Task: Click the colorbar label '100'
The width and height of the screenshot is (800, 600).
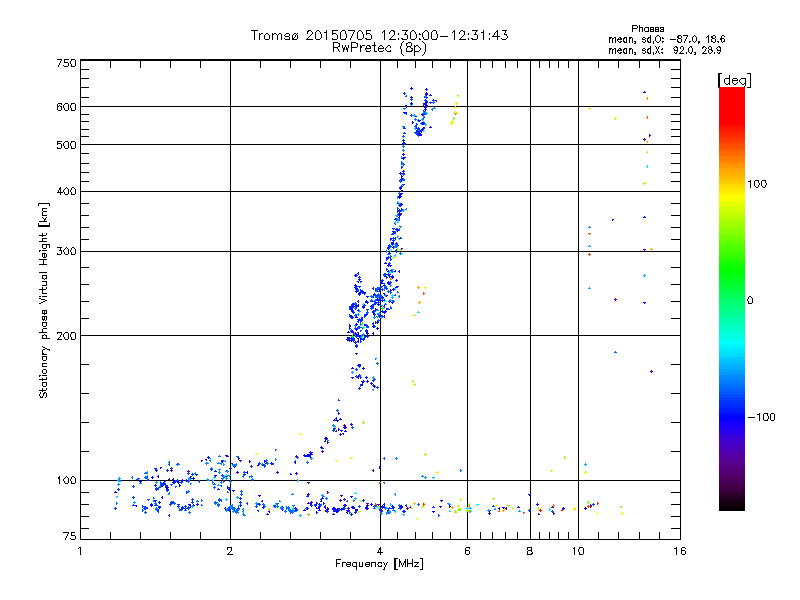Action: click(757, 184)
